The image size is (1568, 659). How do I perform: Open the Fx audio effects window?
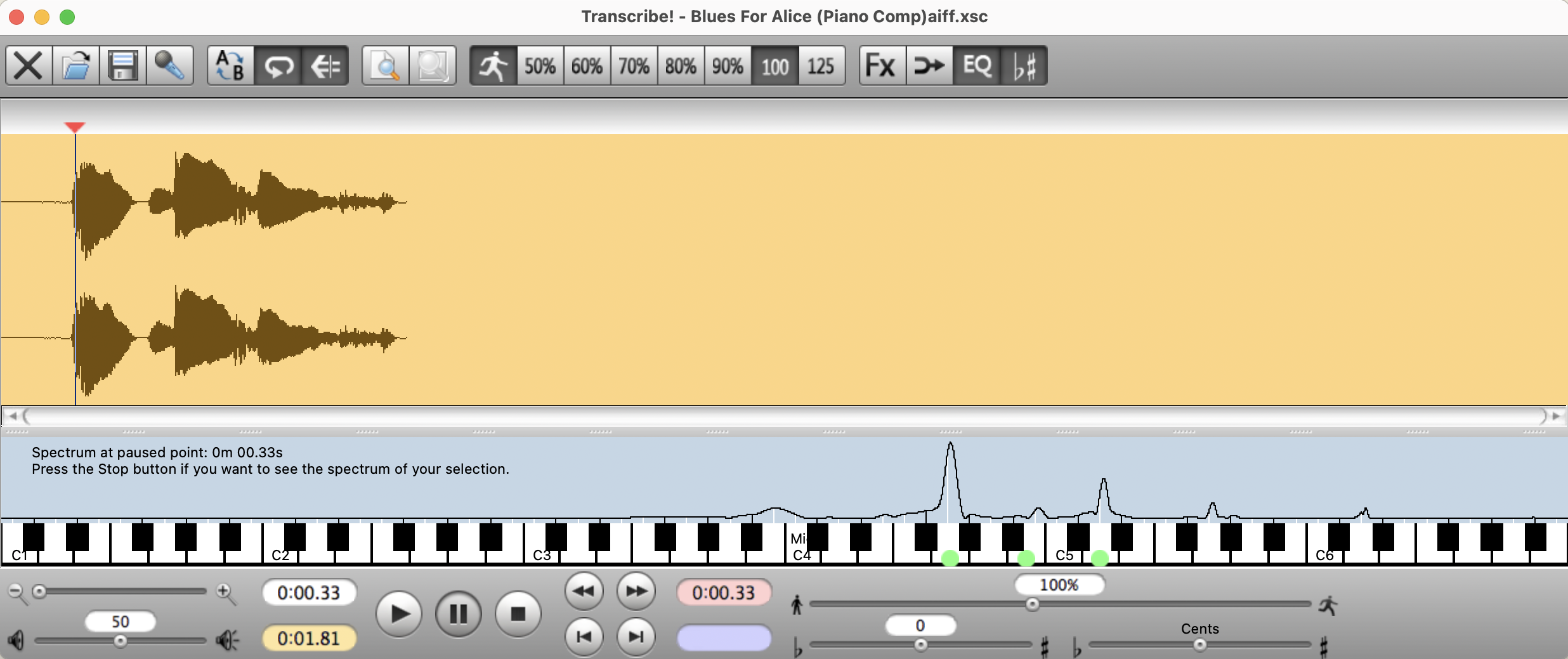click(x=883, y=65)
